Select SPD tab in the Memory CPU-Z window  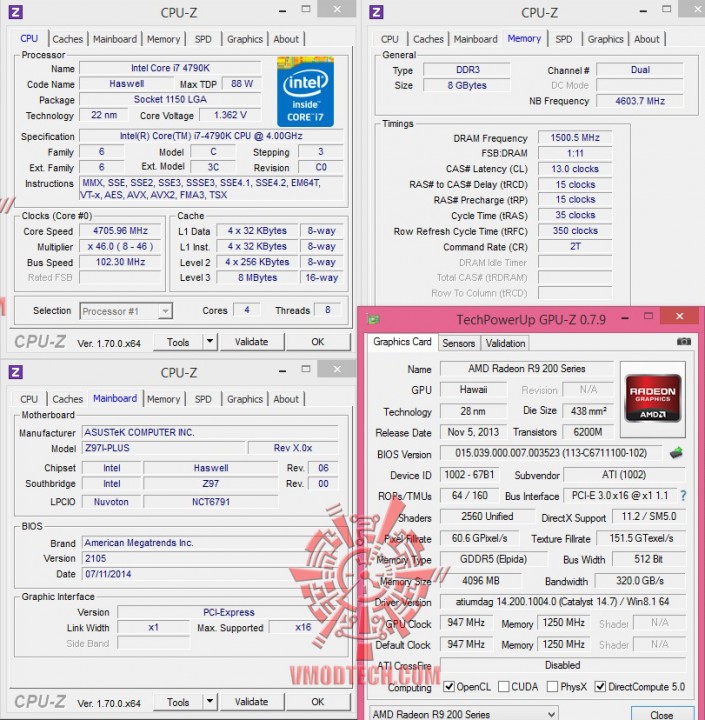(x=564, y=39)
